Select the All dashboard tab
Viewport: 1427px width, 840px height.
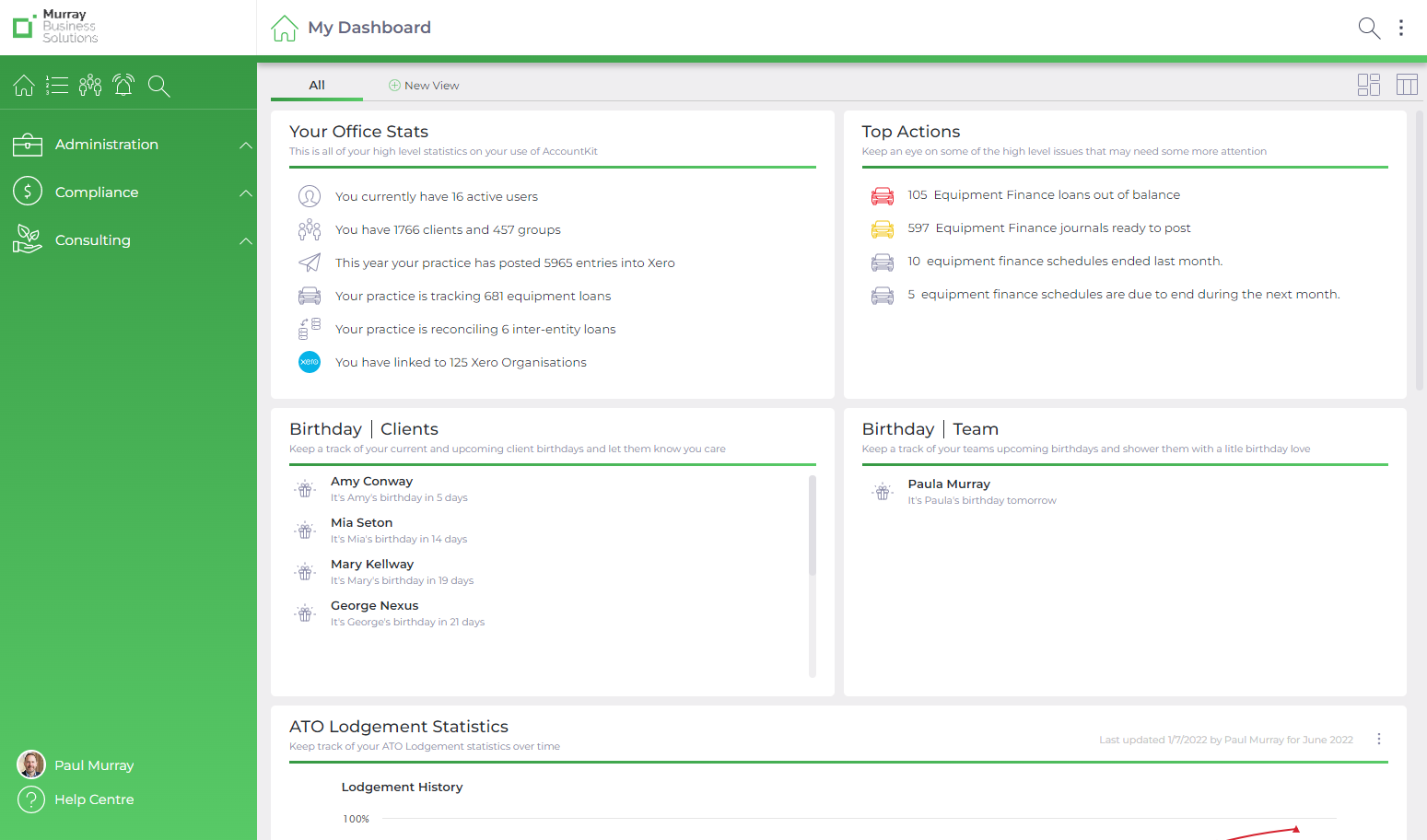[x=317, y=85]
